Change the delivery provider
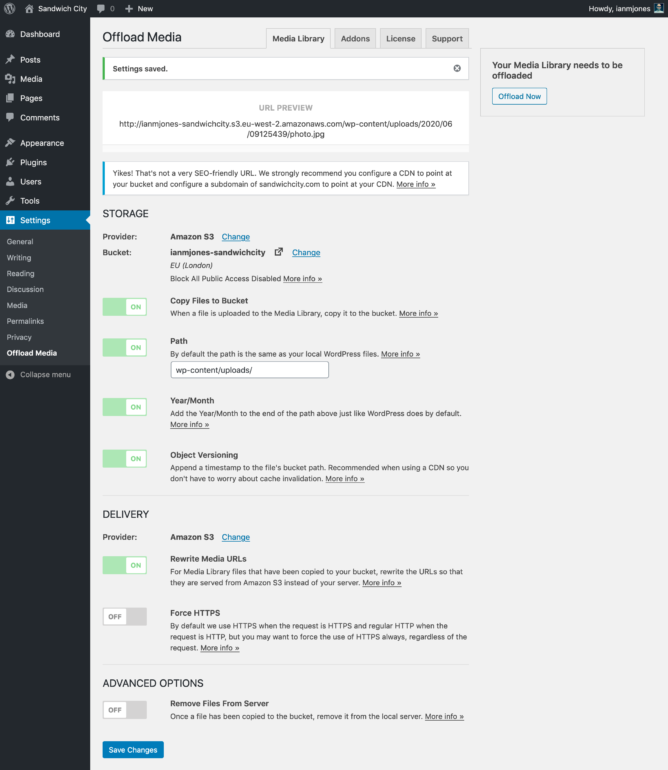 tap(236, 537)
